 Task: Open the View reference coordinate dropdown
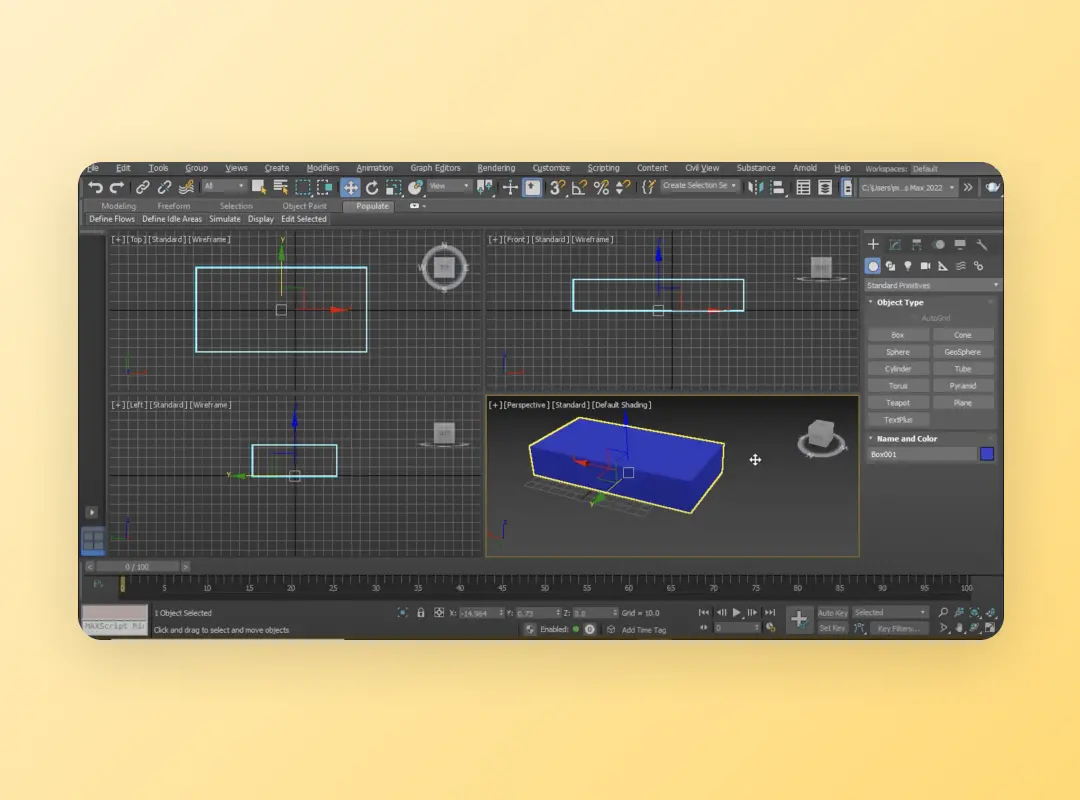tap(450, 186)
